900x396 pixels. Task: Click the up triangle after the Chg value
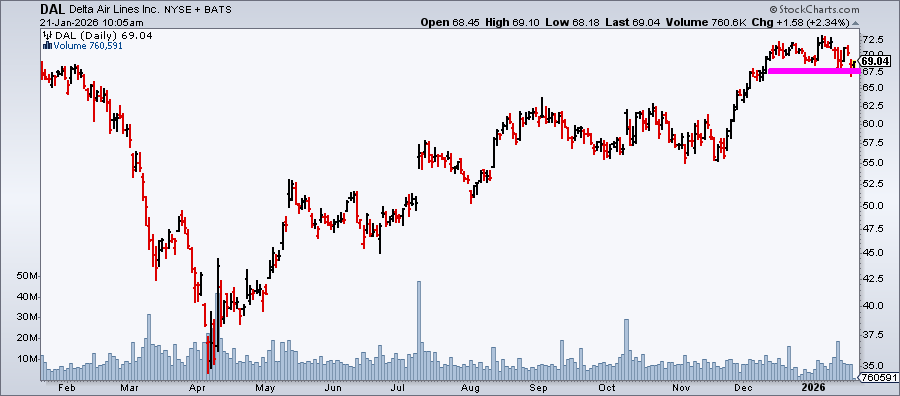[855, 23]
